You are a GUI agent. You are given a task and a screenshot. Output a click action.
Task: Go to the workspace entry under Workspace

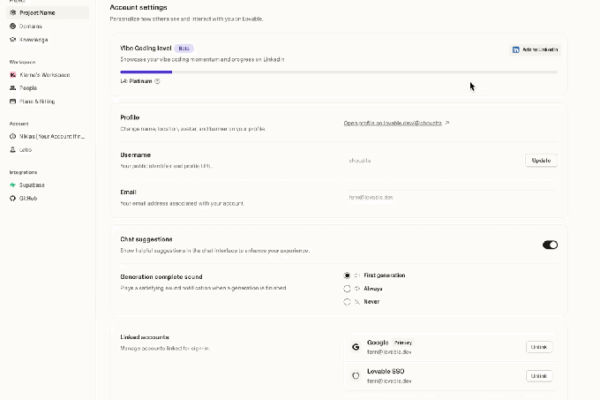click(x=45, y=75)
